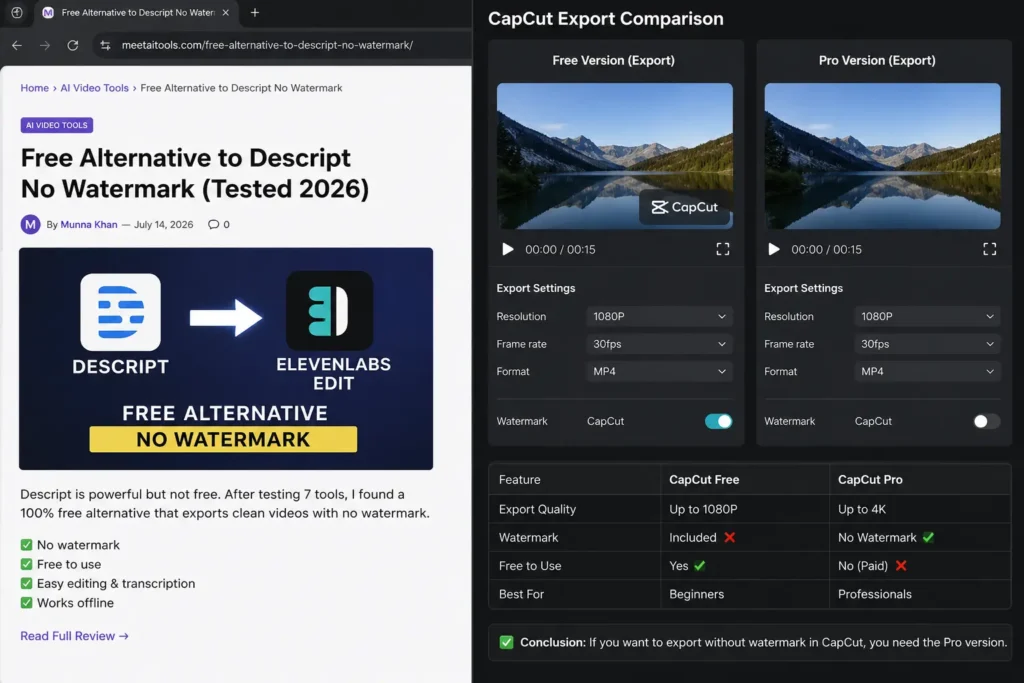Disable the Free Version watermark toggle
This screenshot has height=683, width=1024.
(718, 422)
